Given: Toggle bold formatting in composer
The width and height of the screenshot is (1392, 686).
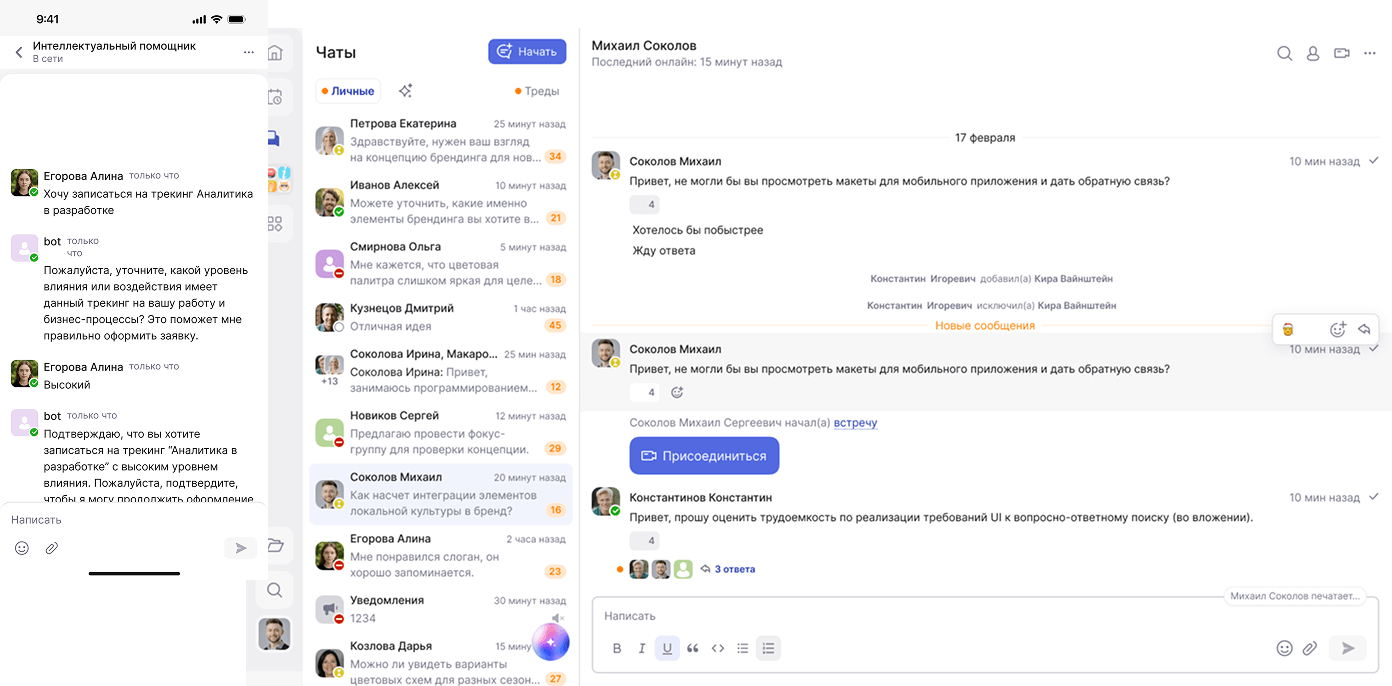Looking at the screenshot, I should tap(617, 648).
